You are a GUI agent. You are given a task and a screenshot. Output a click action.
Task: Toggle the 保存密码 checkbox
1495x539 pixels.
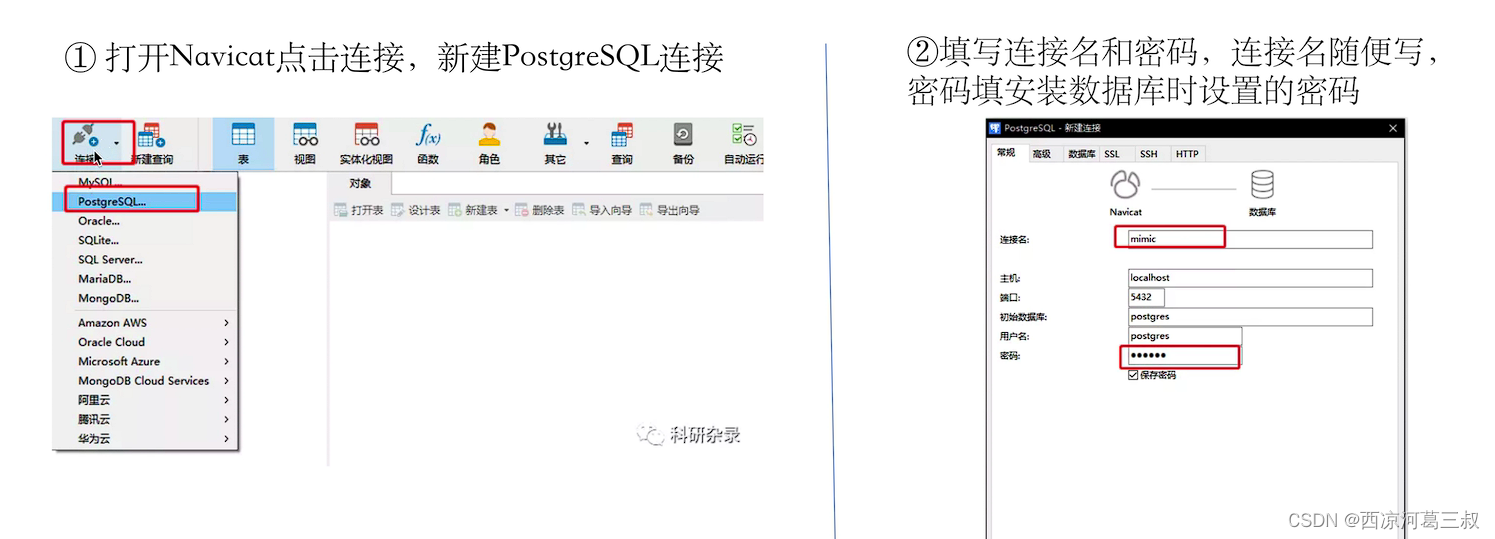(x=1133, y=375)
